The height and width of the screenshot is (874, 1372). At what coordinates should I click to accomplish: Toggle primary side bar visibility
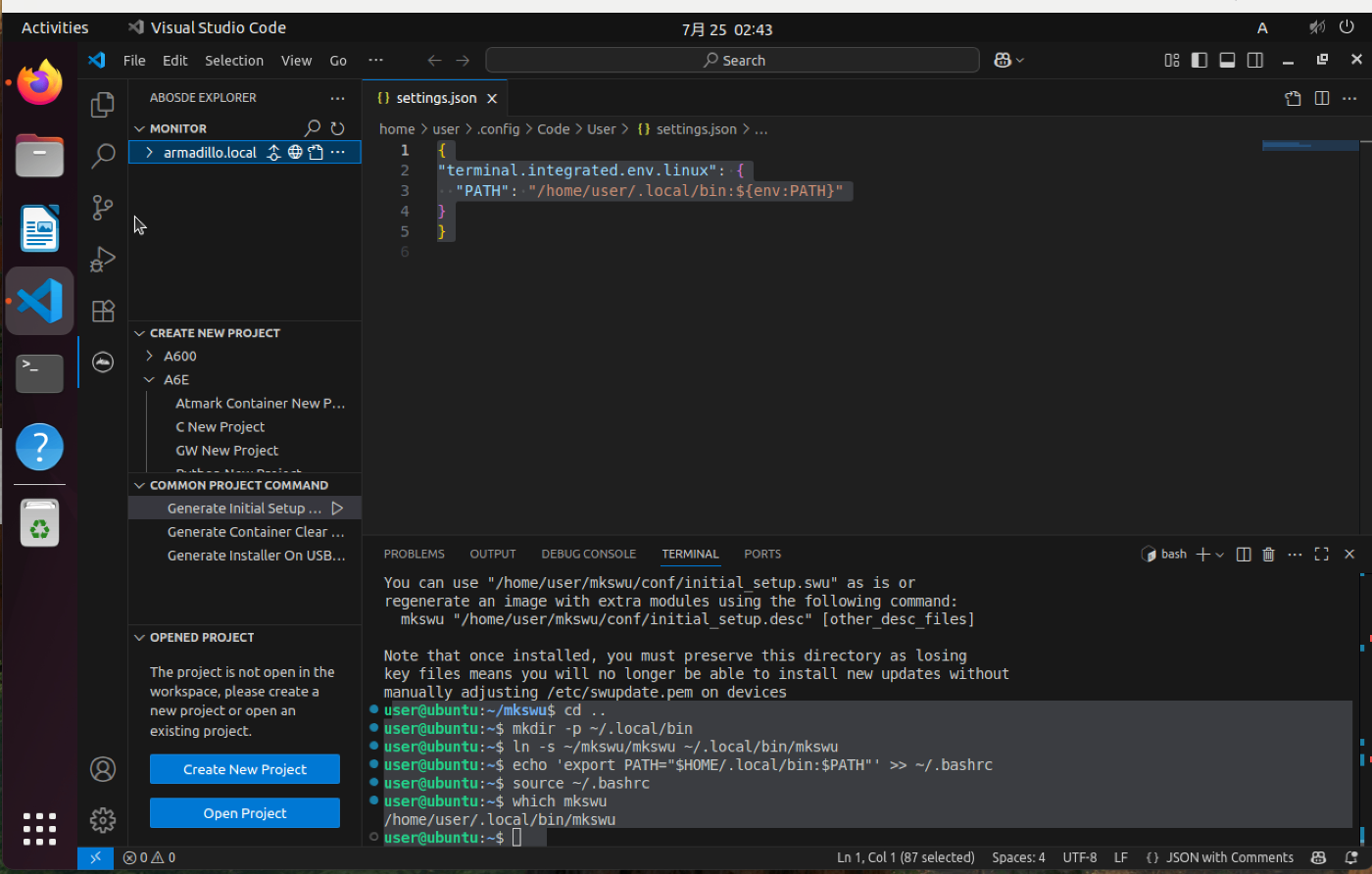coord(1200,60)
